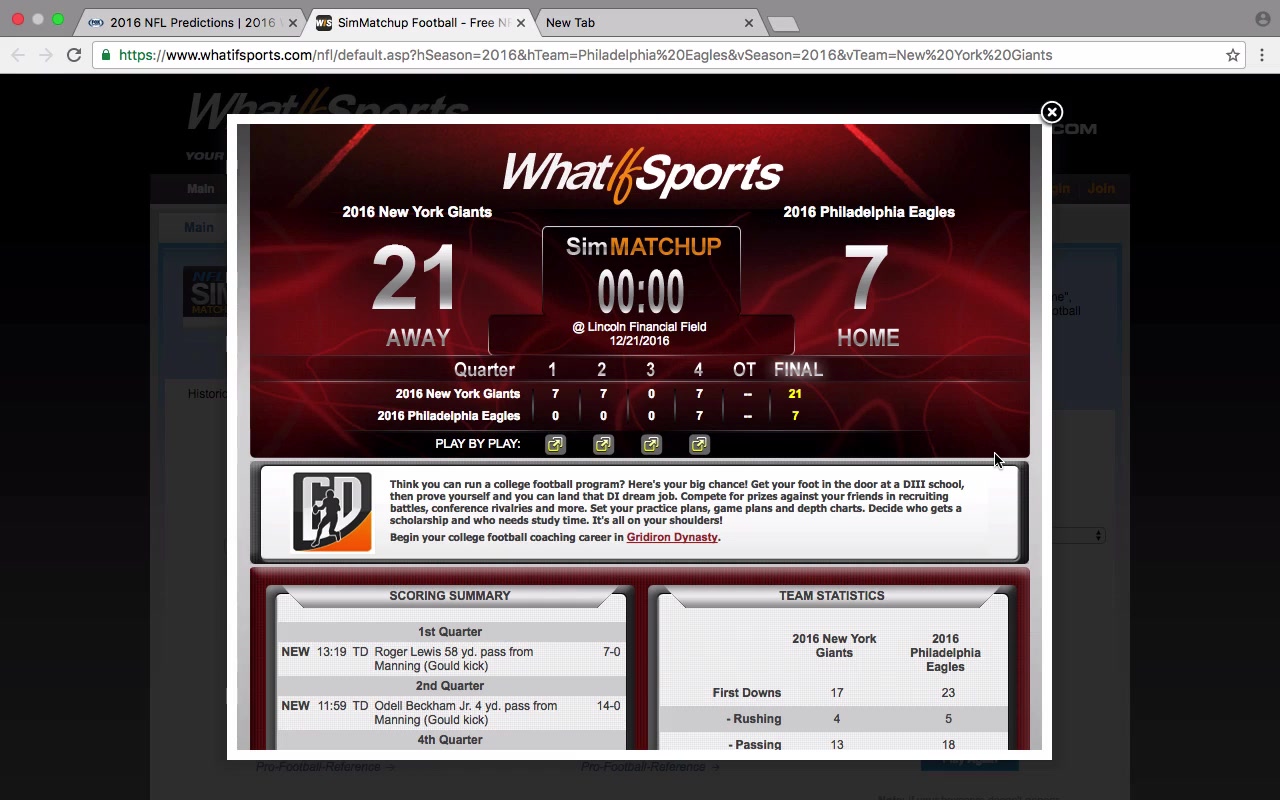Open a new browser tab
The width and height of the screenshot is (1280, 800).
[x=783, y=23]
